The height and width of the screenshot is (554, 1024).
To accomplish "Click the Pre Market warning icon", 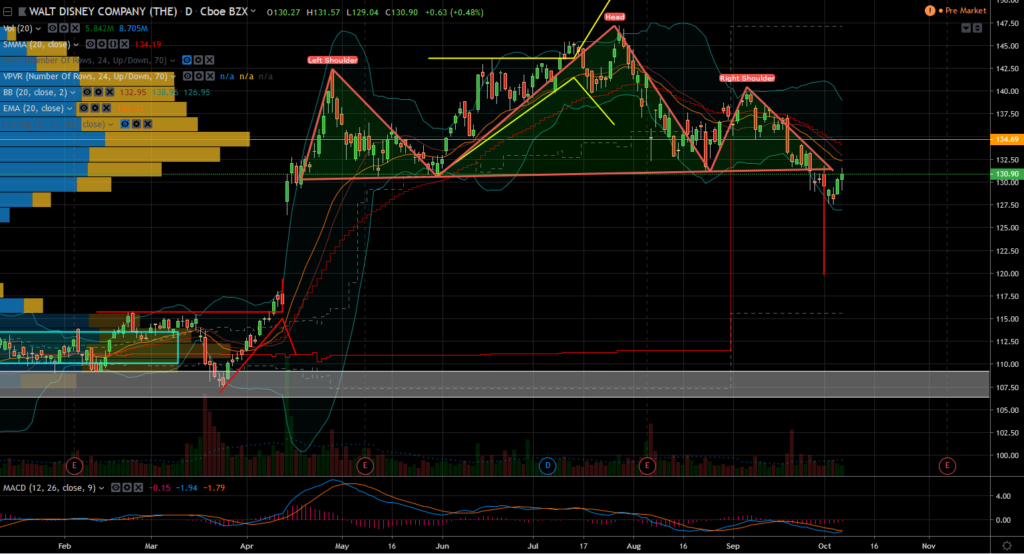I will click(929, 10).
